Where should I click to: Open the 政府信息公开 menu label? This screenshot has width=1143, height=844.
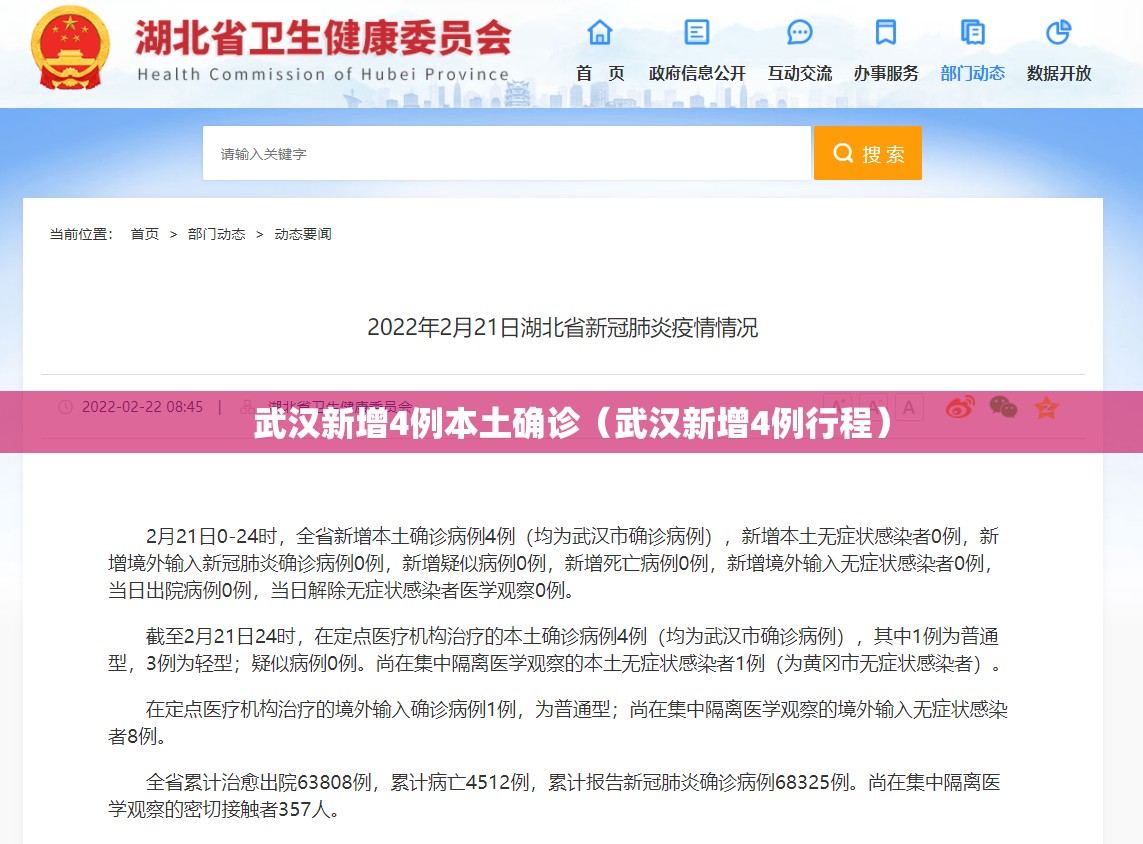pos(697,74)
